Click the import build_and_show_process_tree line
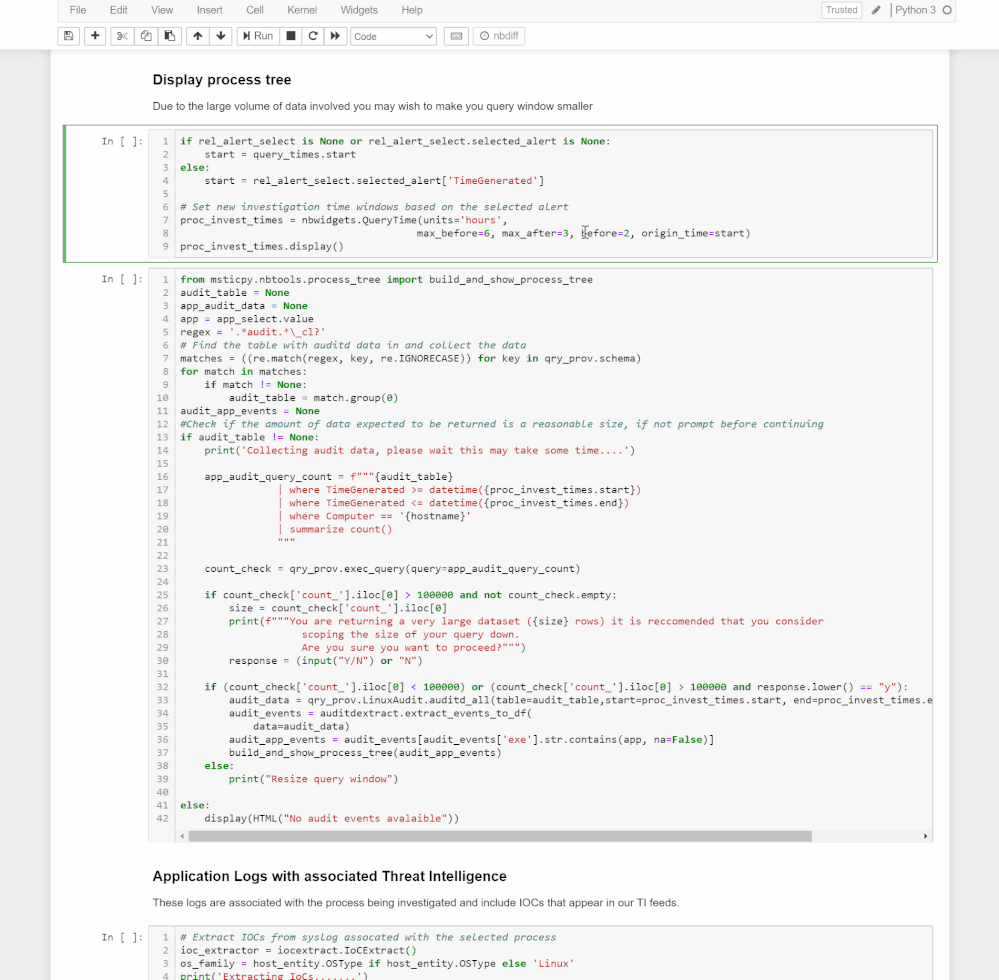Image resolution: width=999 pixels, height=980 pixels. [x=386, y=280]
